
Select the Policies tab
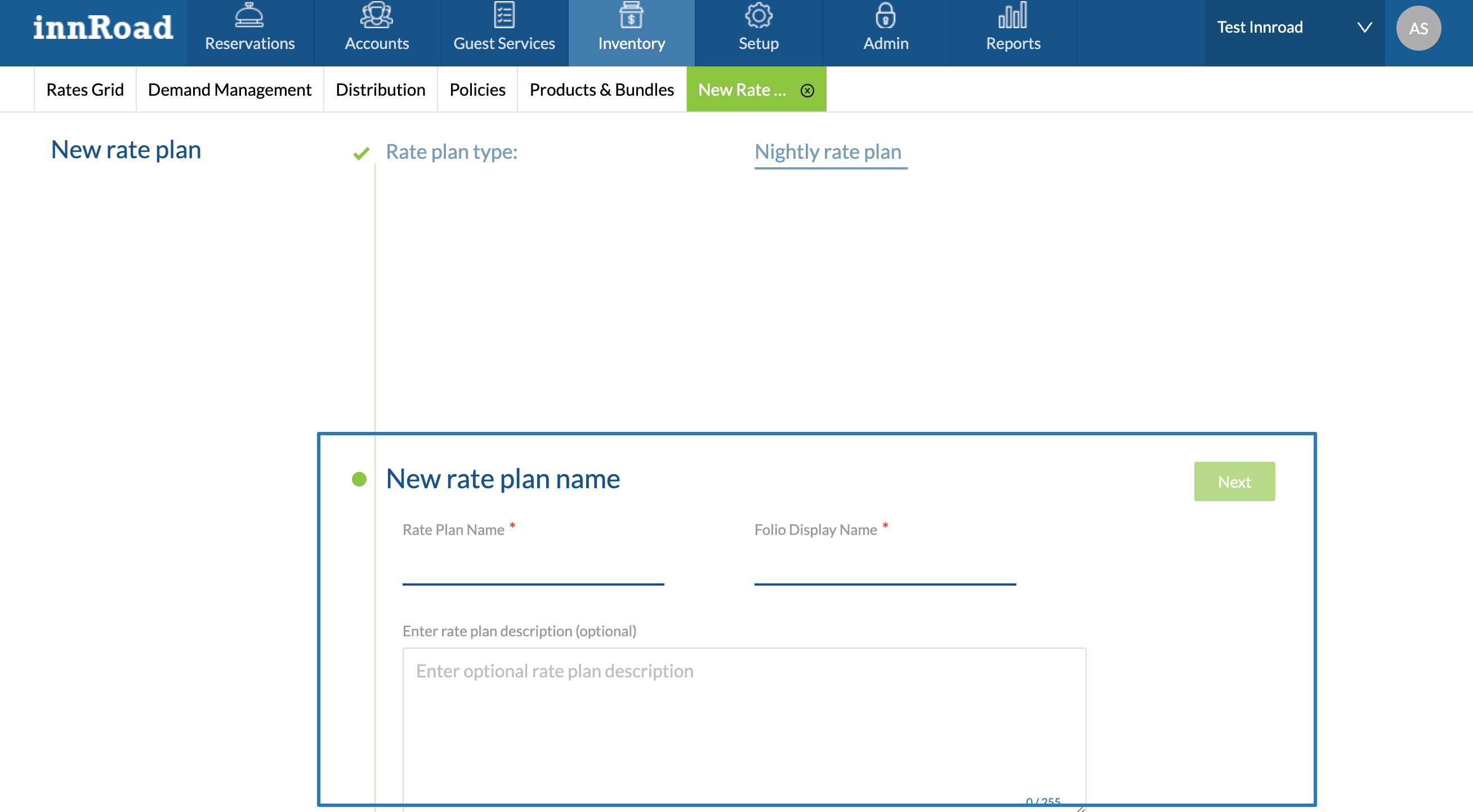[x=477, y=90]
